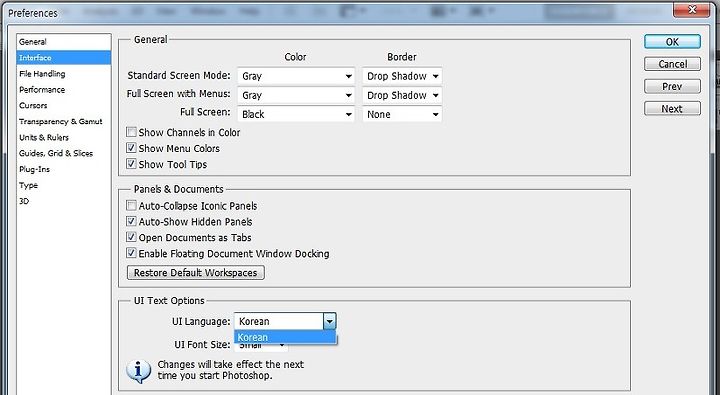Uncheck Show Tool Tips
This screenshot has width=720, height=395.
click(x=131, y=164)
